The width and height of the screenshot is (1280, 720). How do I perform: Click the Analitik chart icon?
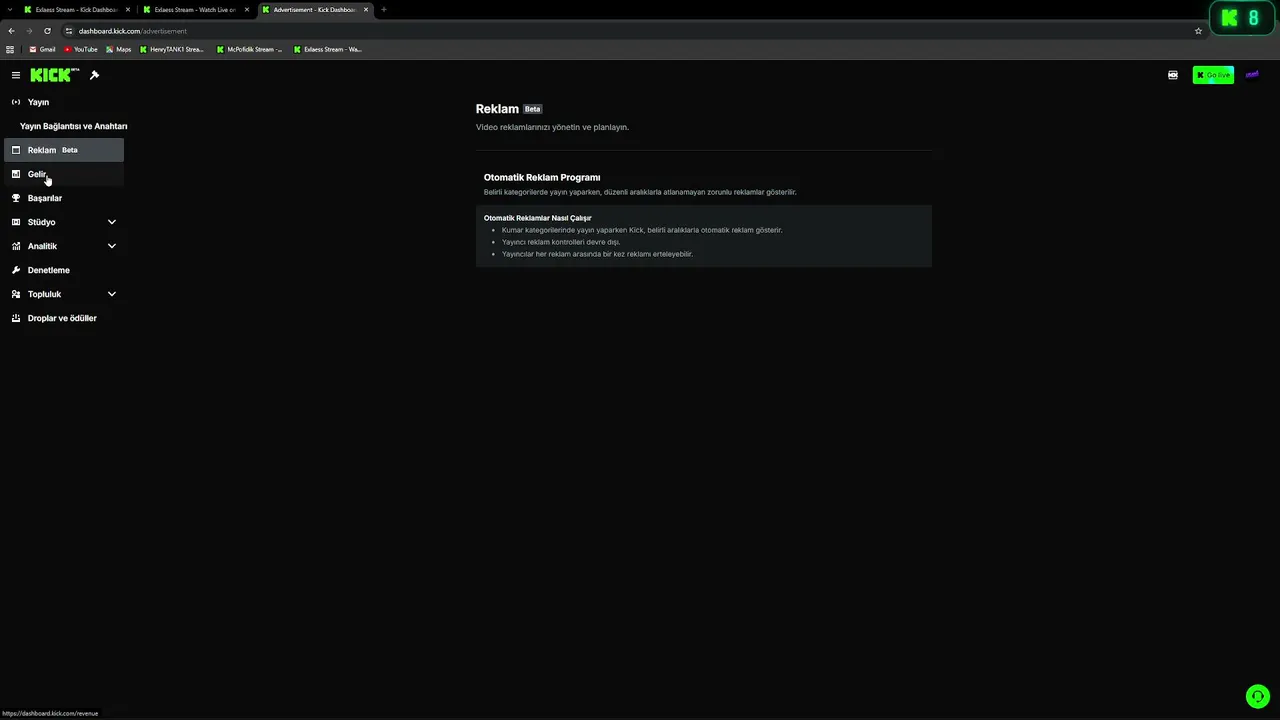pos(16,246)
